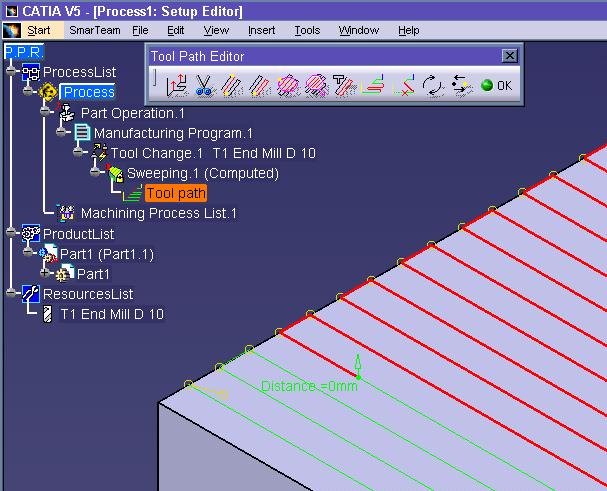Open the View menu
The height and width of the screenshot is (491, 607).
pos(216,30)
